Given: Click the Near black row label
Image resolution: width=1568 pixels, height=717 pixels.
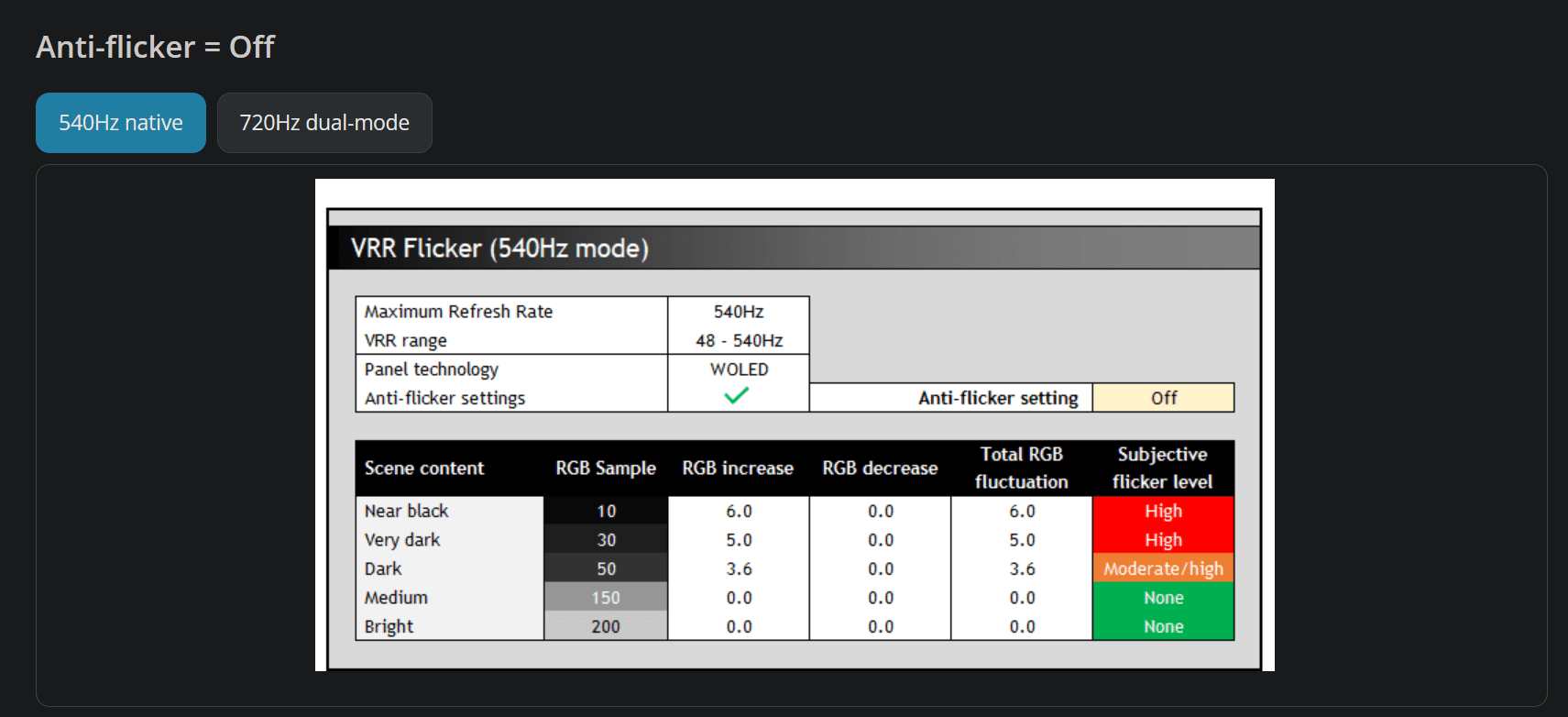Looking at the screenshot, I should click(406, 511).
